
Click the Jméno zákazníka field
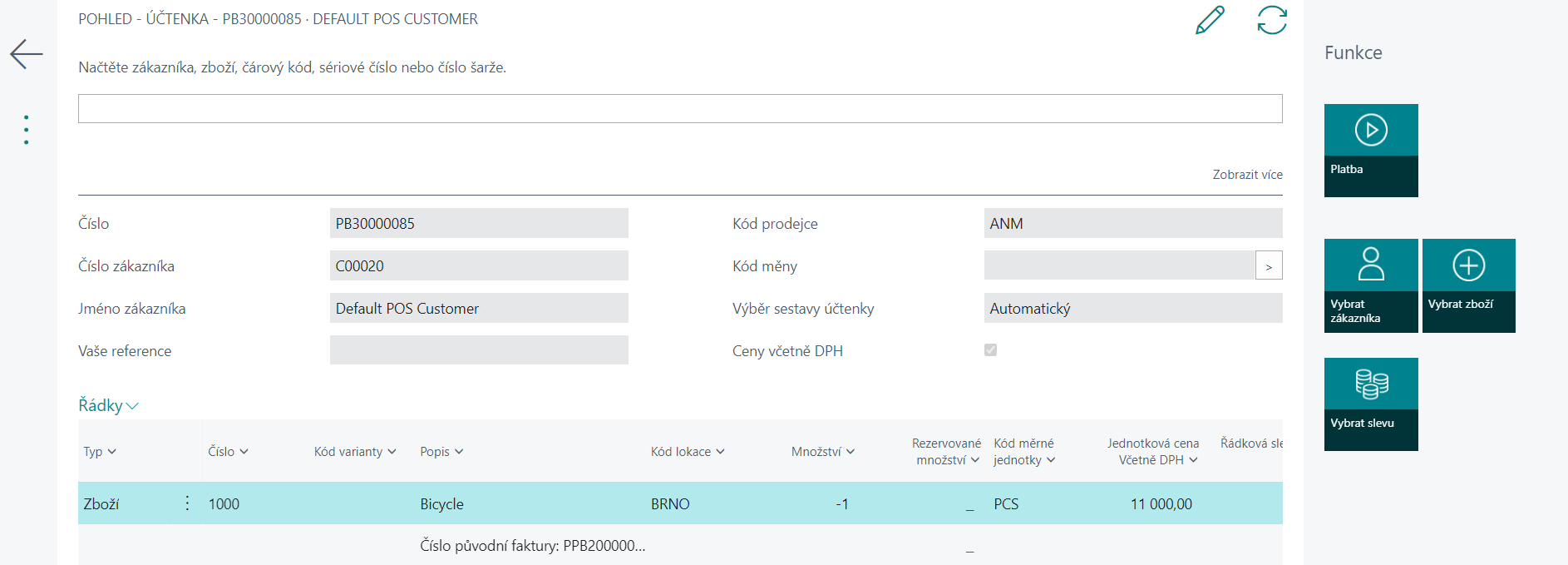point(479,308)
